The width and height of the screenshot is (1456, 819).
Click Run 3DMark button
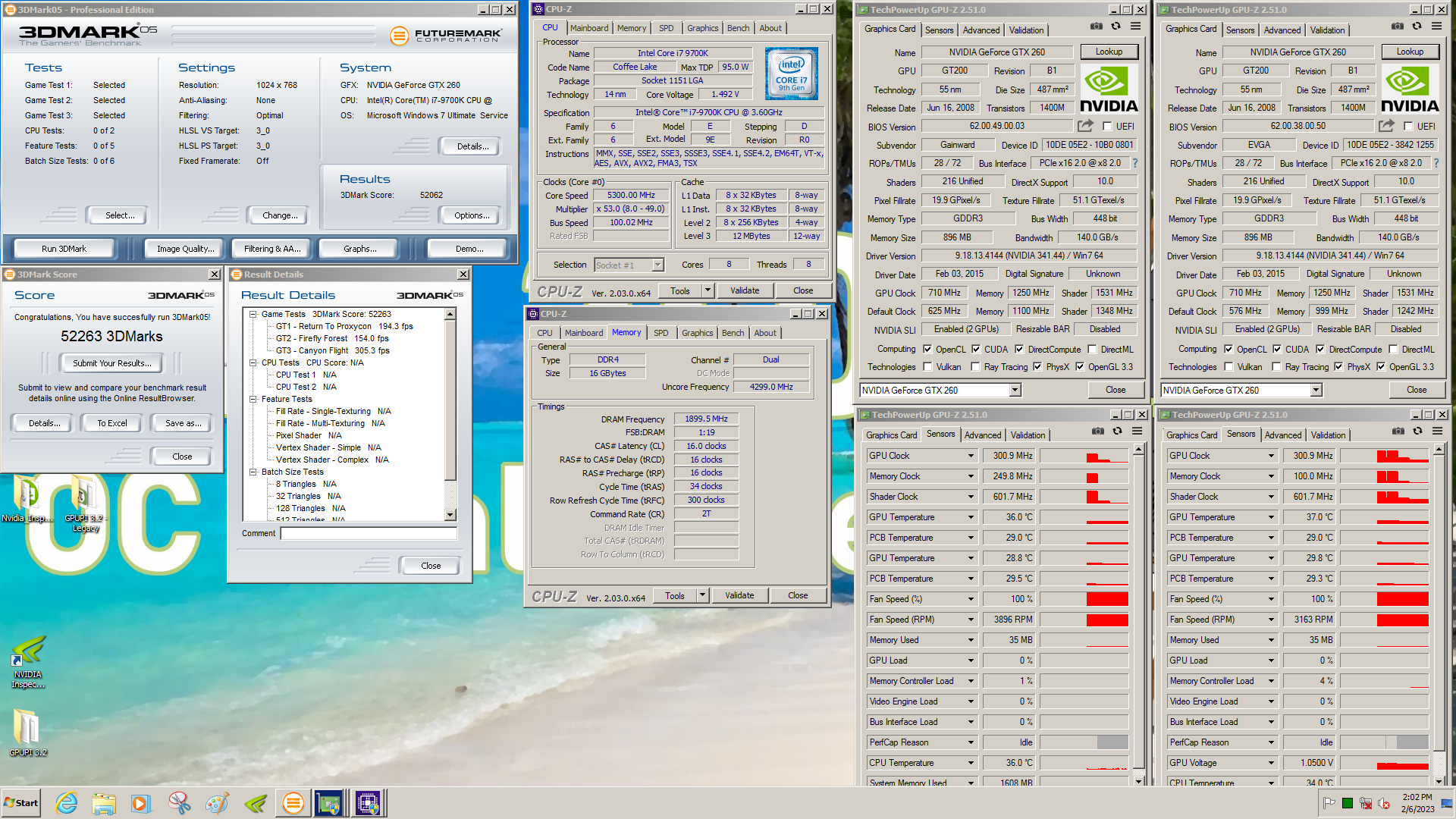click(x=64, y=249)
